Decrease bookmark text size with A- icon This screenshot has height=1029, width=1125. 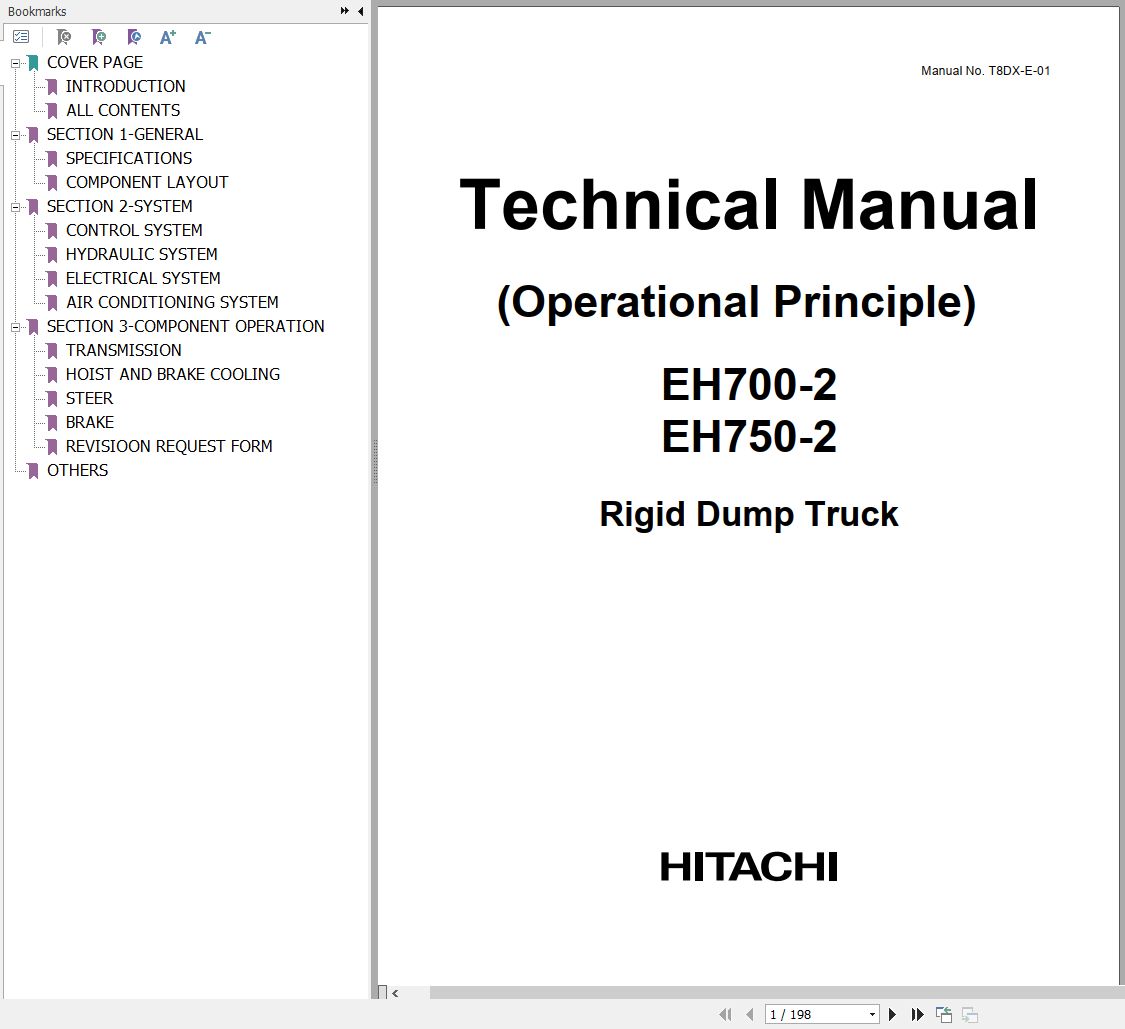click(x=202, y=37)
